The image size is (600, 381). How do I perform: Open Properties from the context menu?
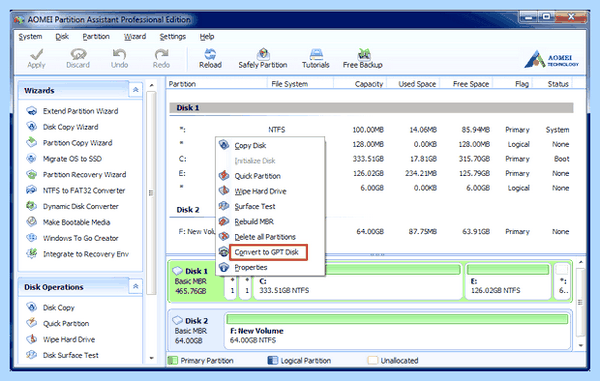click(270, 267)
